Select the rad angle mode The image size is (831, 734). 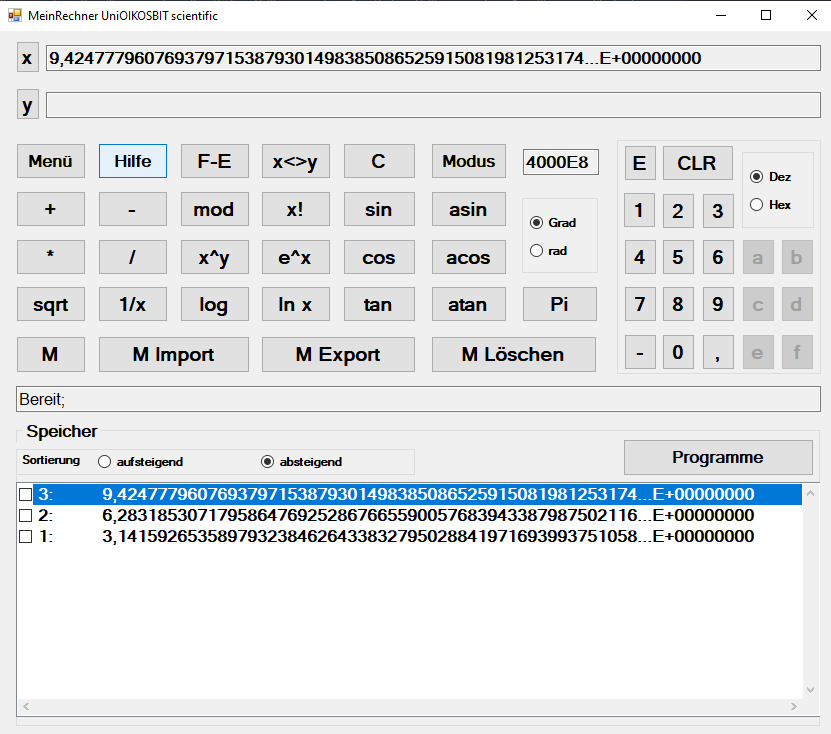(536, 251)
